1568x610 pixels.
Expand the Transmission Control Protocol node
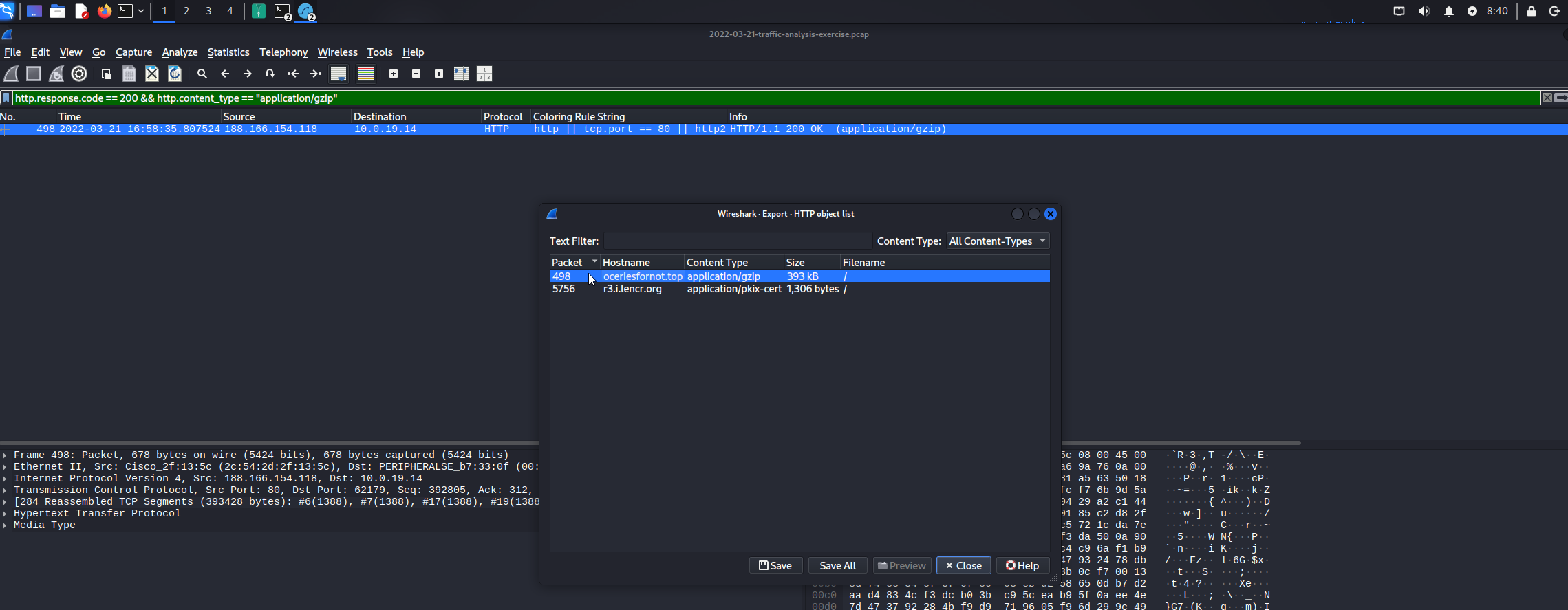(5, 490)
